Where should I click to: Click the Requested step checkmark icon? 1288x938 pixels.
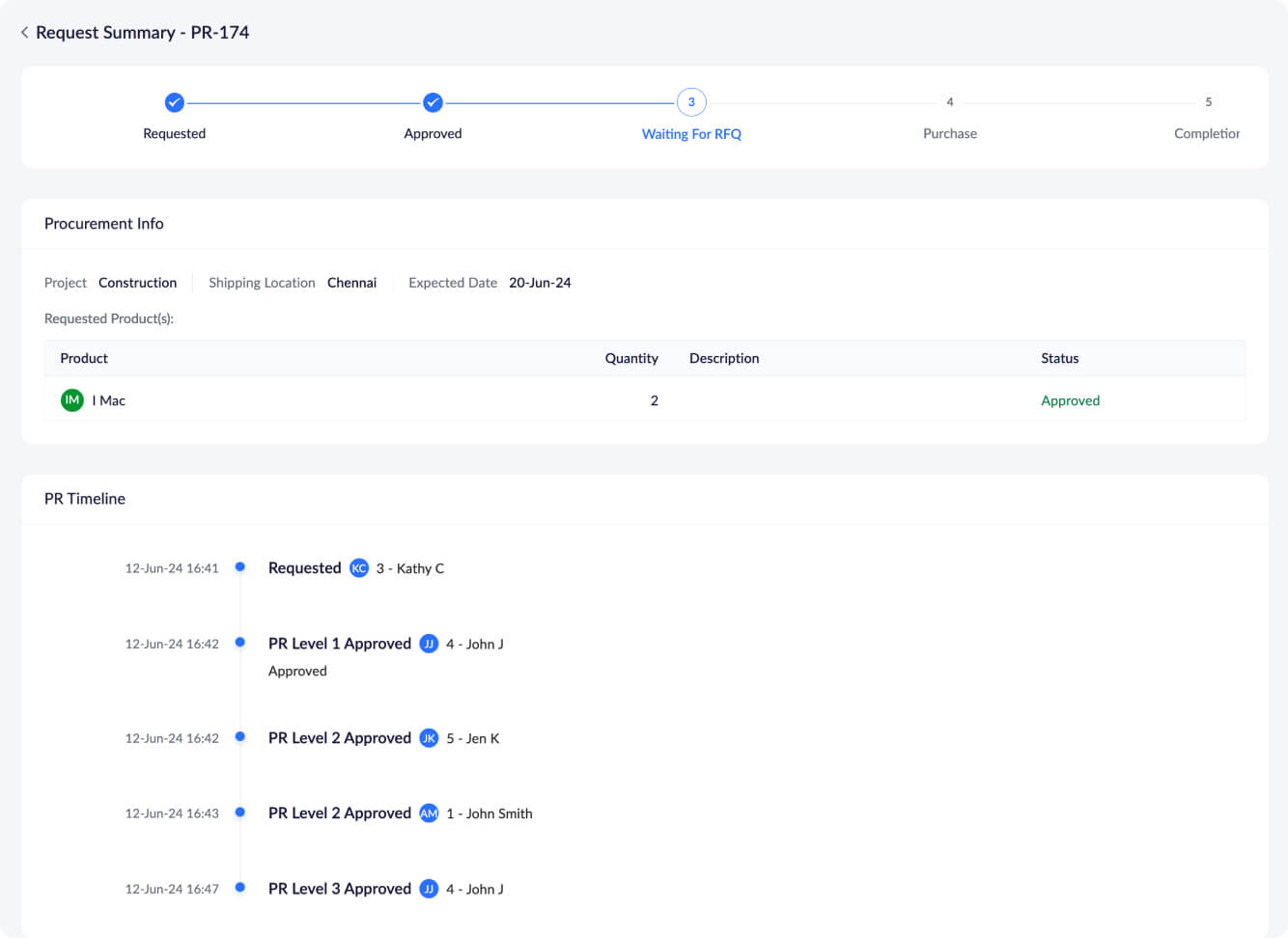pyautogui.click(x=175, y=102)
